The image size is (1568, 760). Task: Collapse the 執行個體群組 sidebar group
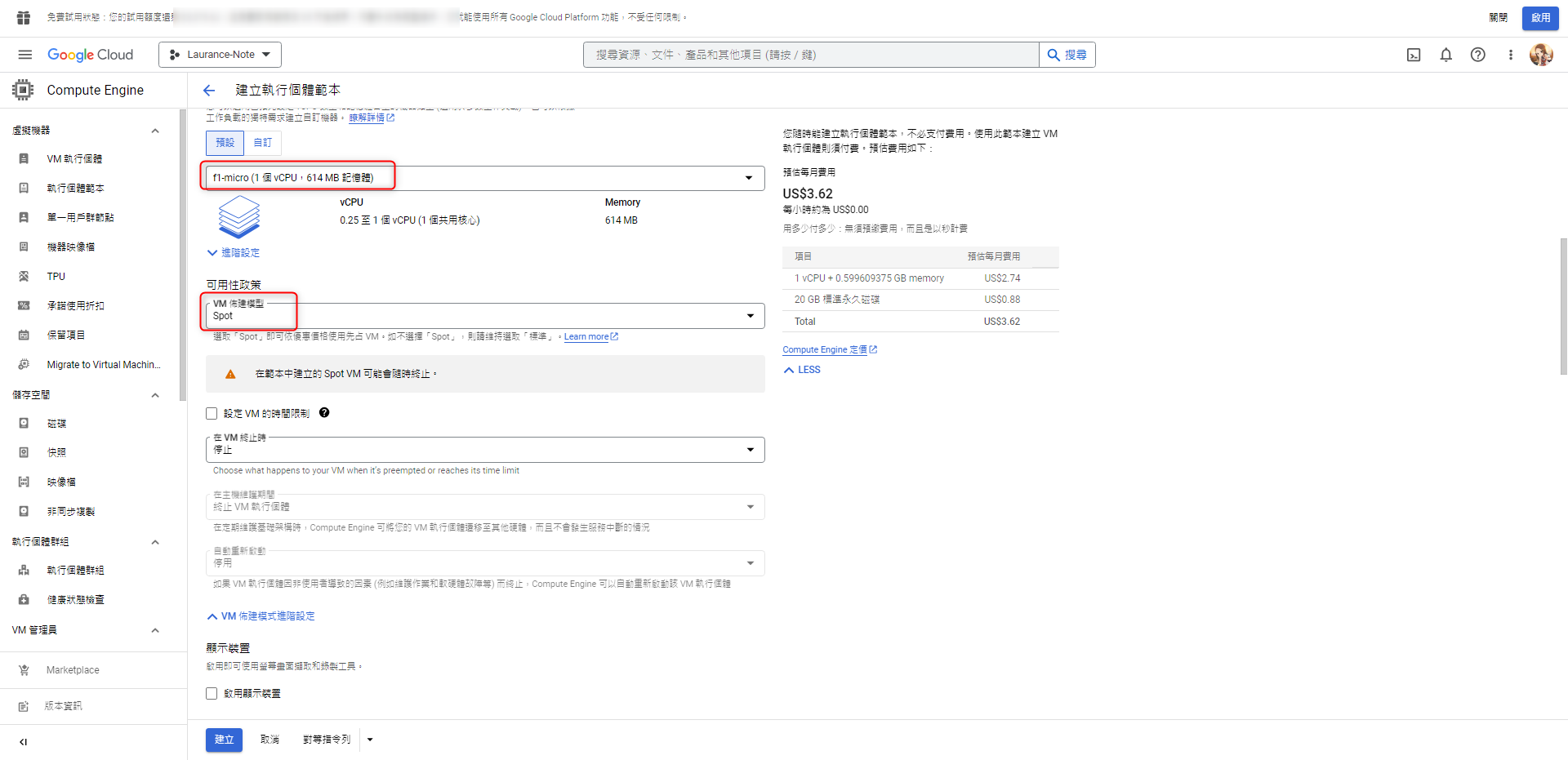point(155,542)
